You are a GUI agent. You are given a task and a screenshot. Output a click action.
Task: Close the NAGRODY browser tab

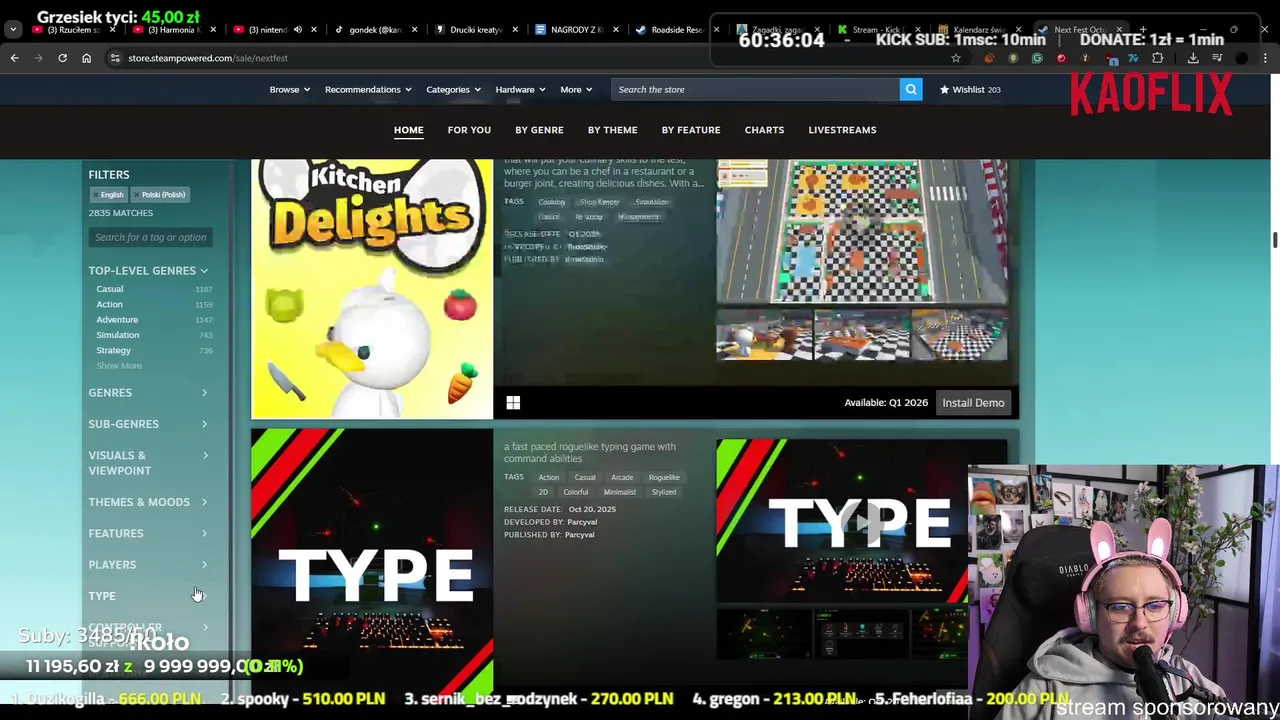click(x=616, y=30)
